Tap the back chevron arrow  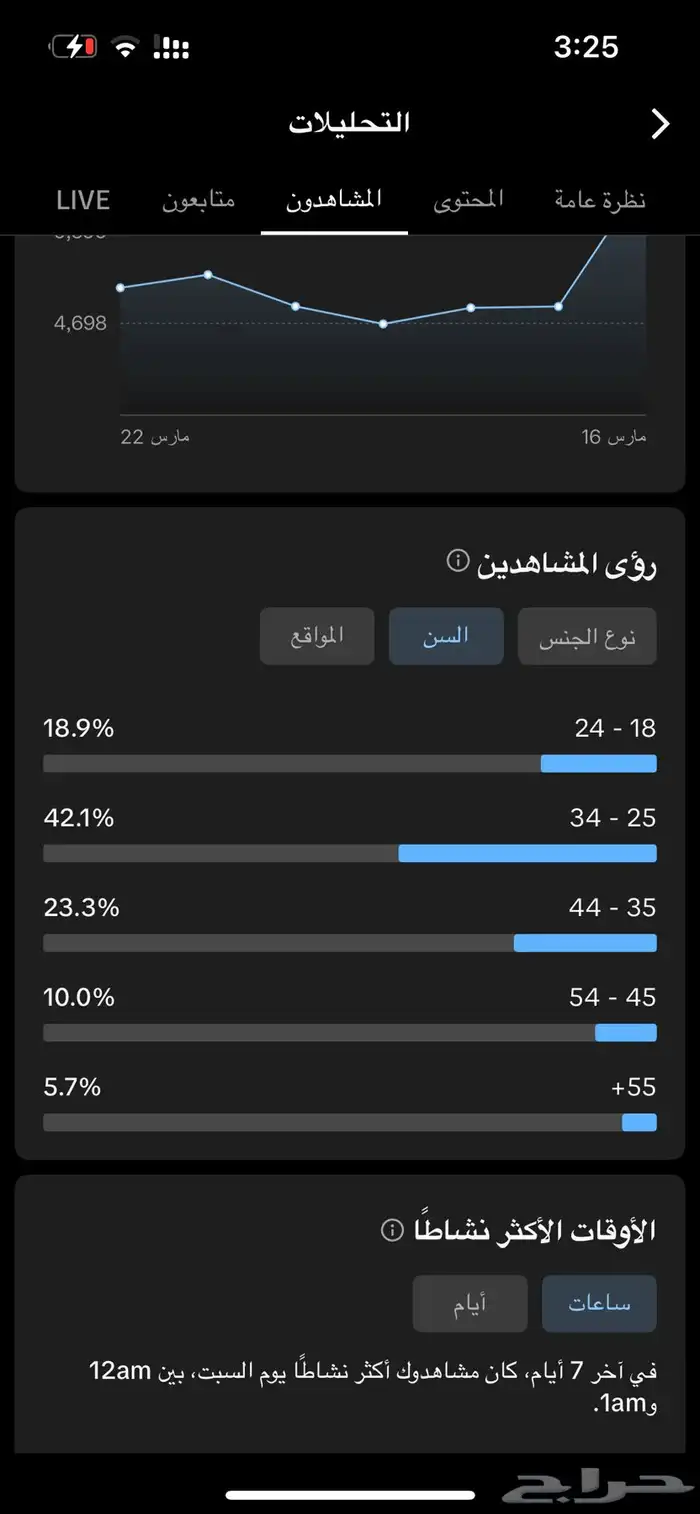click(x=660, y=124)
